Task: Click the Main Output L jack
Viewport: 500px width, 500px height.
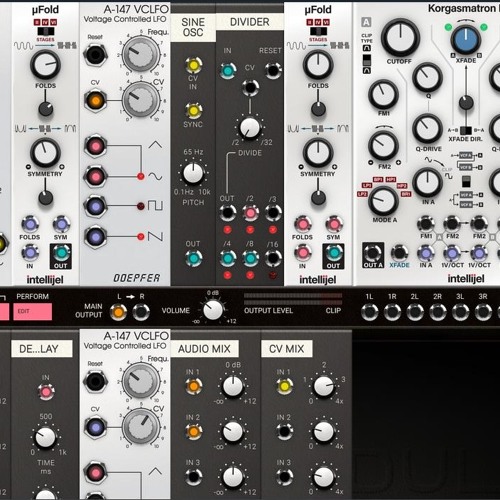Action: [119, 312]
